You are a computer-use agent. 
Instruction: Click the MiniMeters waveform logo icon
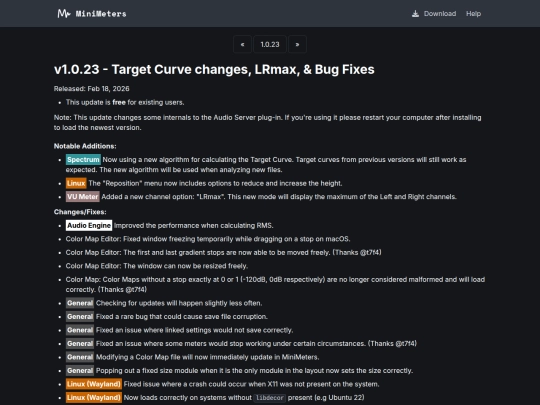coord(64,14)
